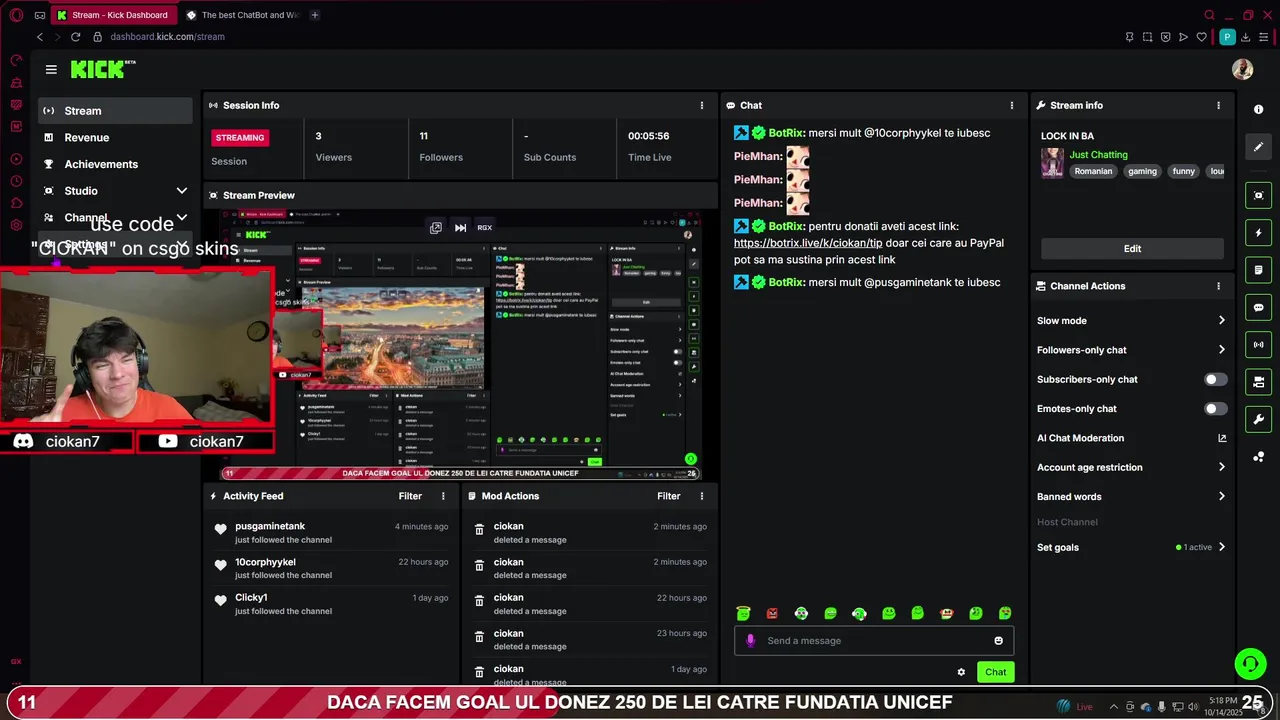Switch to Stream - Kick Dashboard browser tab

coord(113,15)
